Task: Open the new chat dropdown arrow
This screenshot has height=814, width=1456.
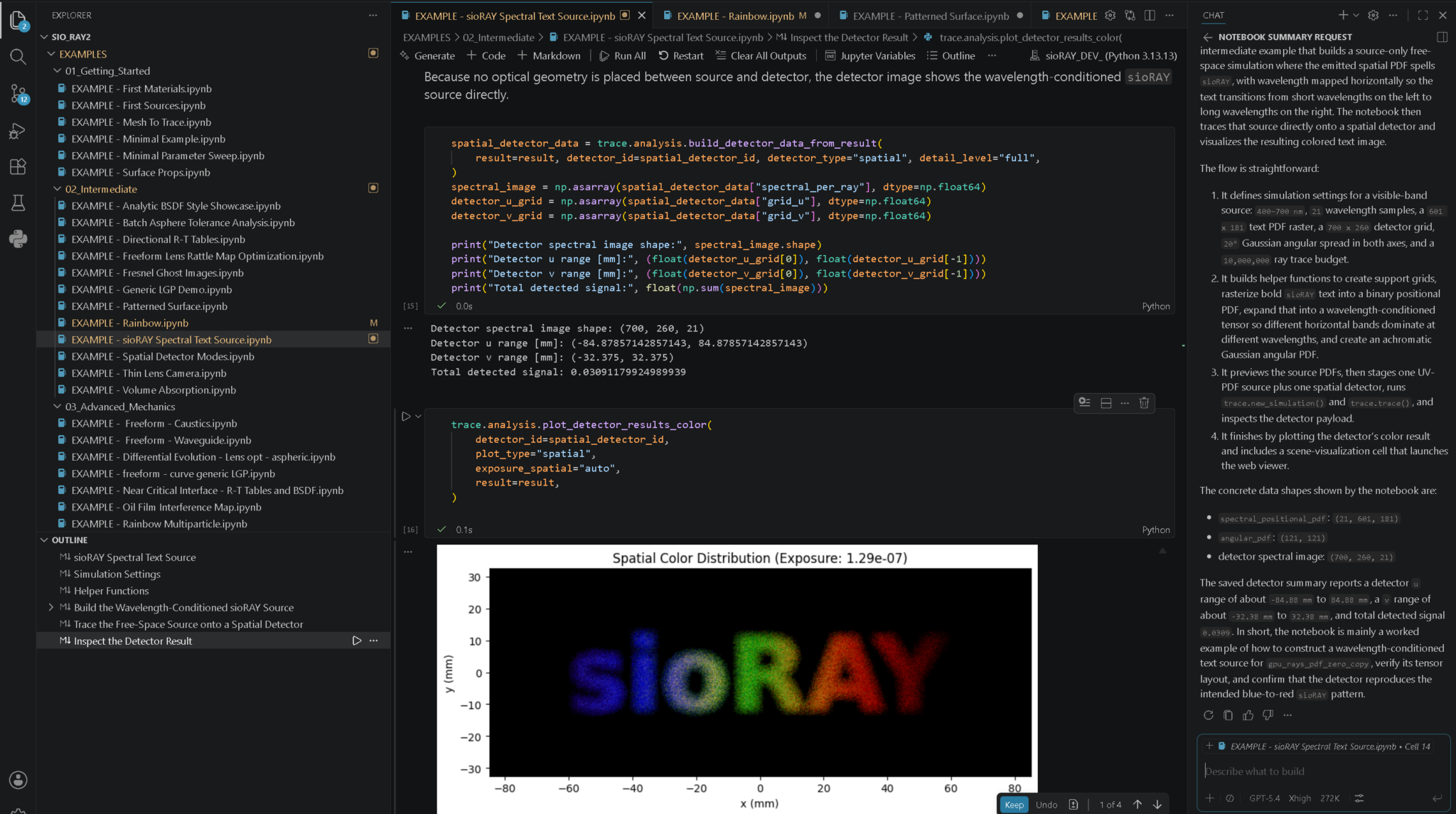Action: pyautogui.click(x=1356, y=15)
